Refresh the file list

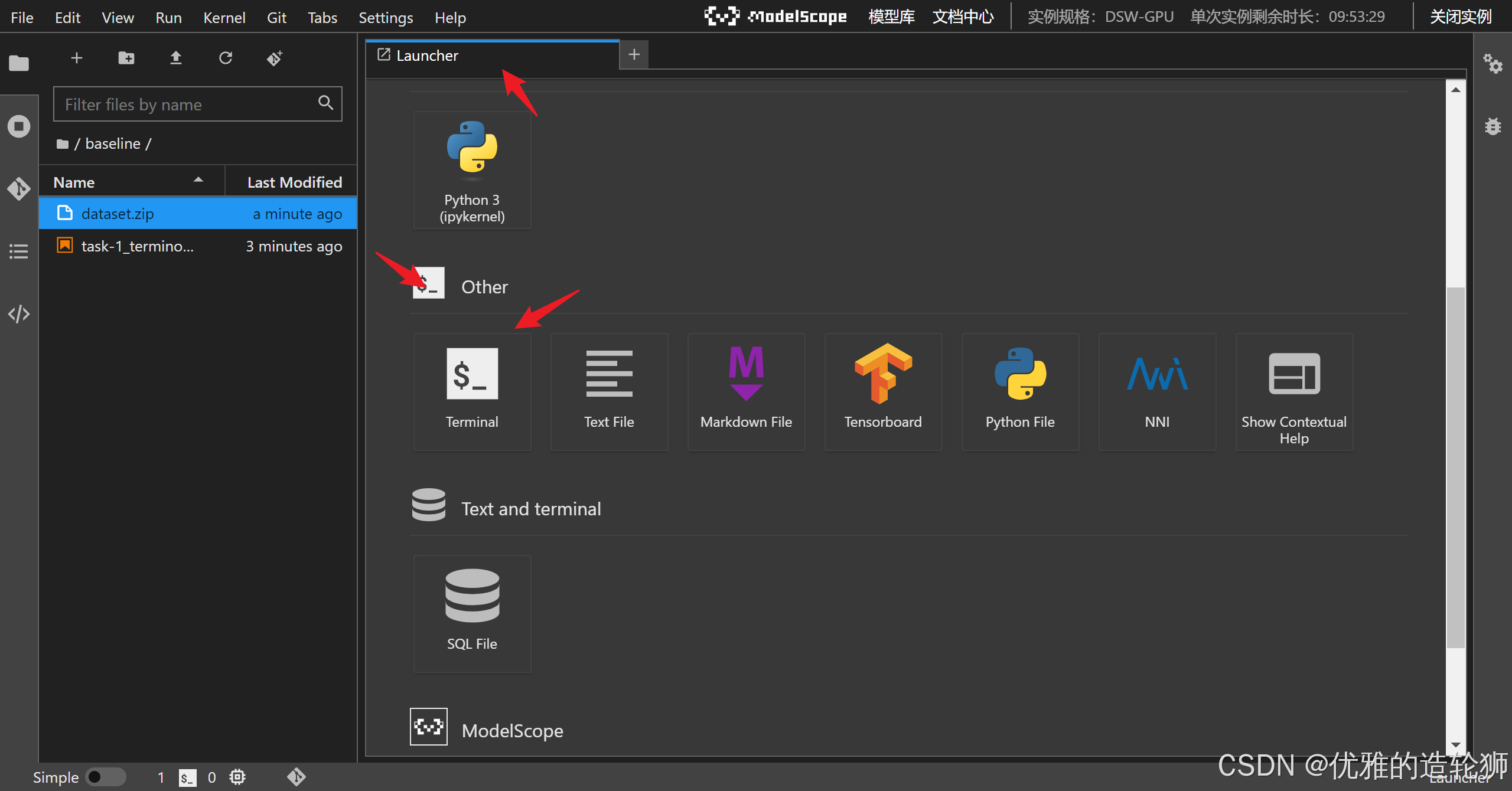point(226,58)
